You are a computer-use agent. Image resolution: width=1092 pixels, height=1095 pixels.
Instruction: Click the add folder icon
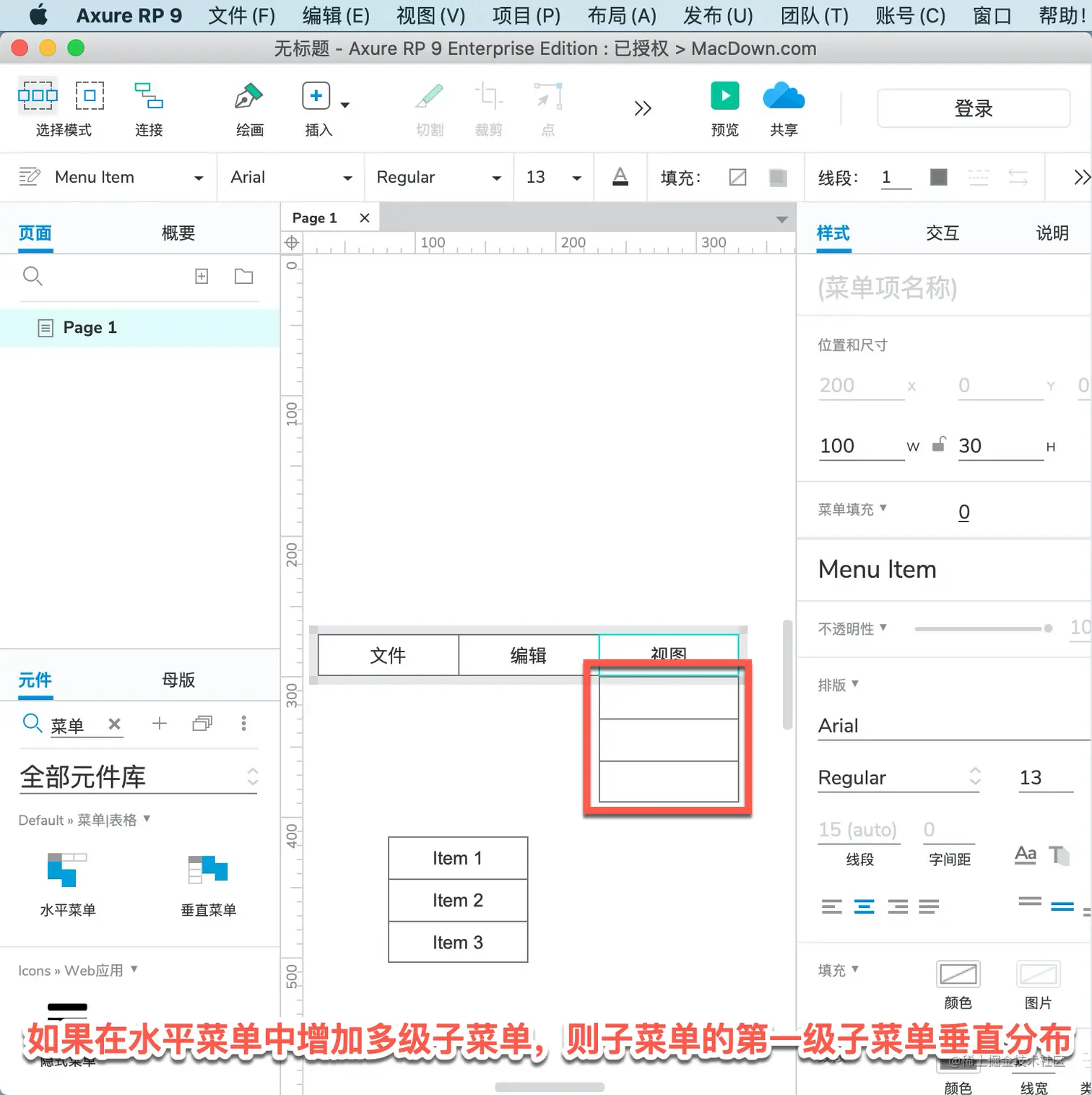(244, 276)
